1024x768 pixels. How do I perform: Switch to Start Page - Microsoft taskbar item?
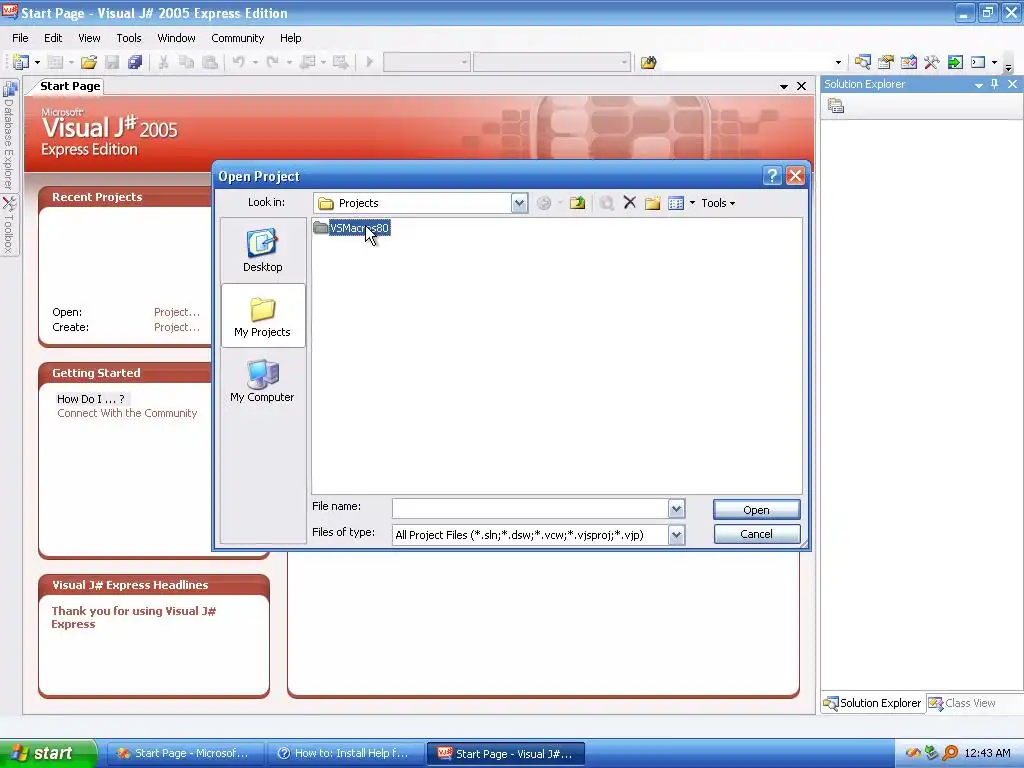click(x=185, y=753)
